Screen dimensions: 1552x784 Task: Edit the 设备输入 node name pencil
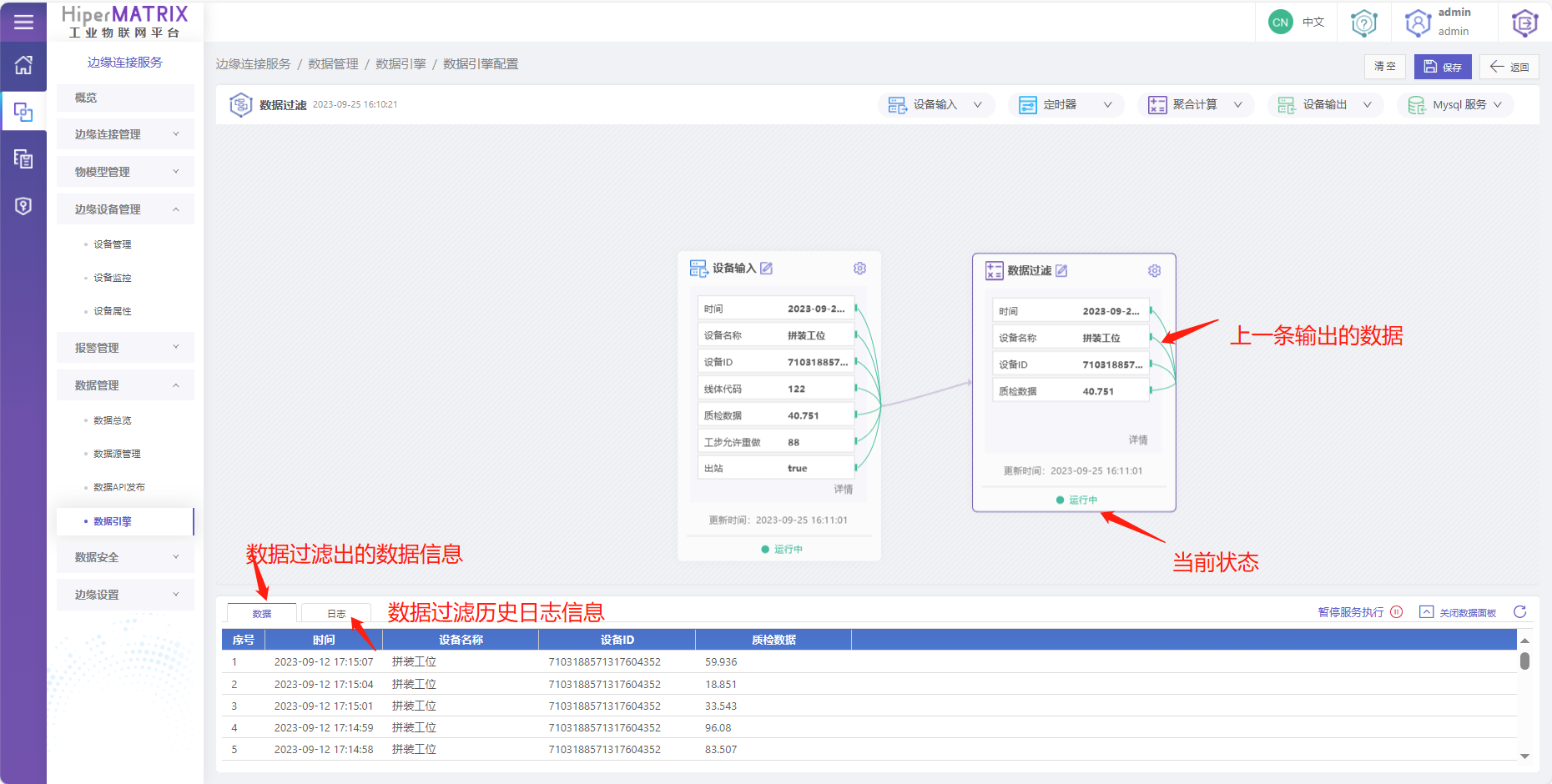click(x=767, y=268)
